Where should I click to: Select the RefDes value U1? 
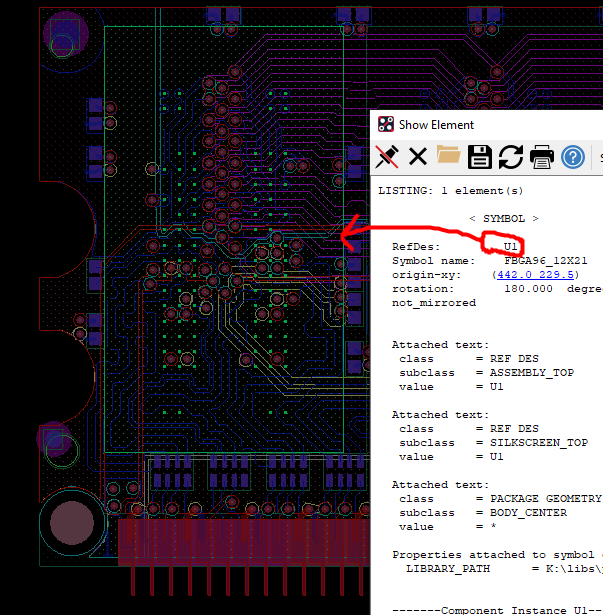click(x=510, y=247)
